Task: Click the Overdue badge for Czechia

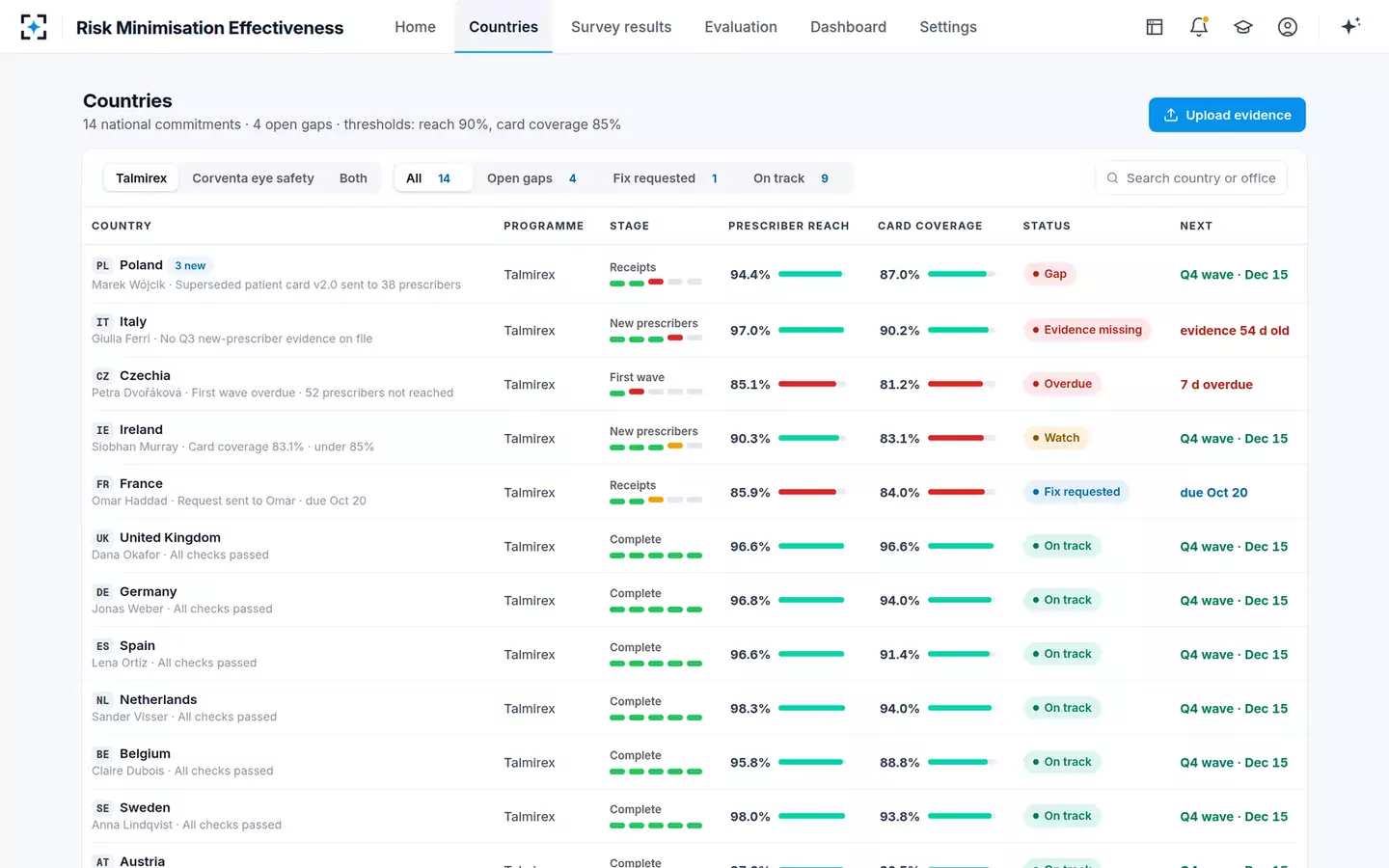Action: 1062,384
